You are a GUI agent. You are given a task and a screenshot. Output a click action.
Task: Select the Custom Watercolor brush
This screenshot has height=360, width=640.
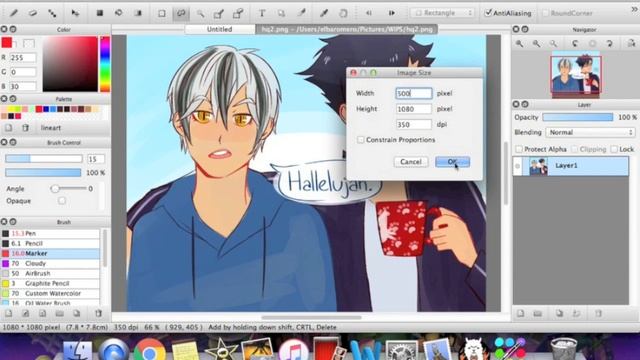tap(50, 293)
